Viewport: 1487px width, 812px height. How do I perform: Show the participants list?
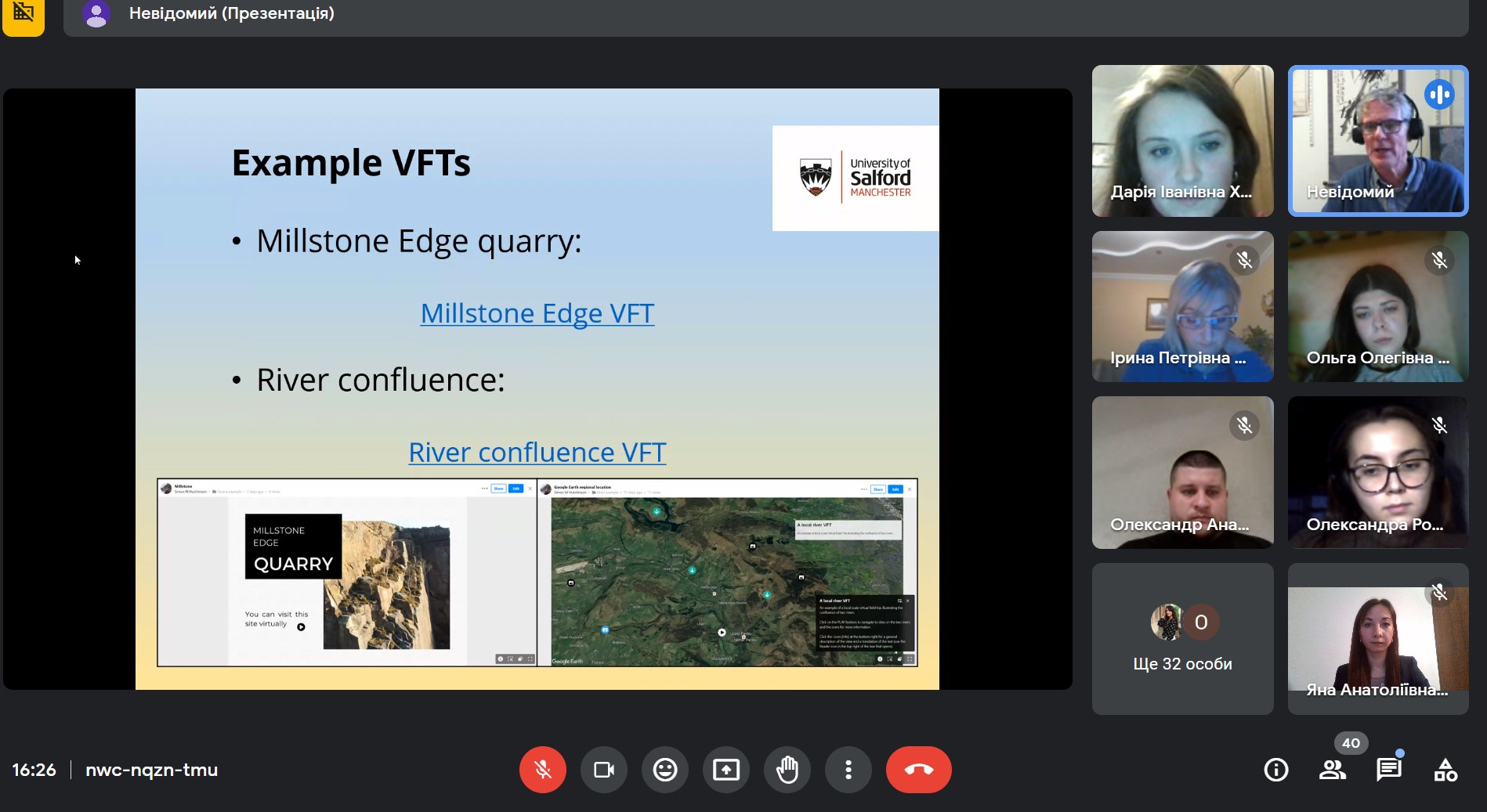[1332, 770]
